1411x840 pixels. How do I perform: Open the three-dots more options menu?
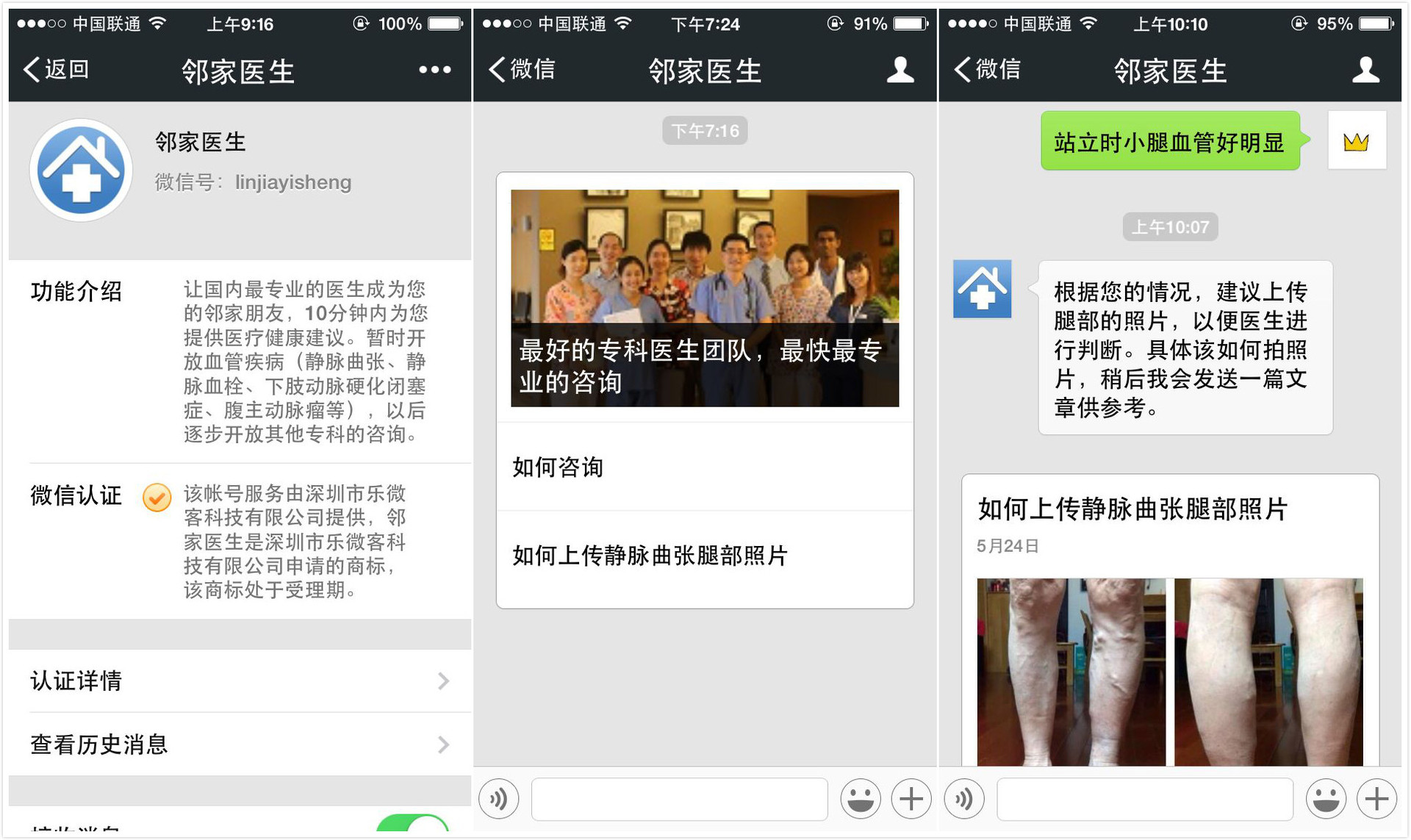click(434, 70)
